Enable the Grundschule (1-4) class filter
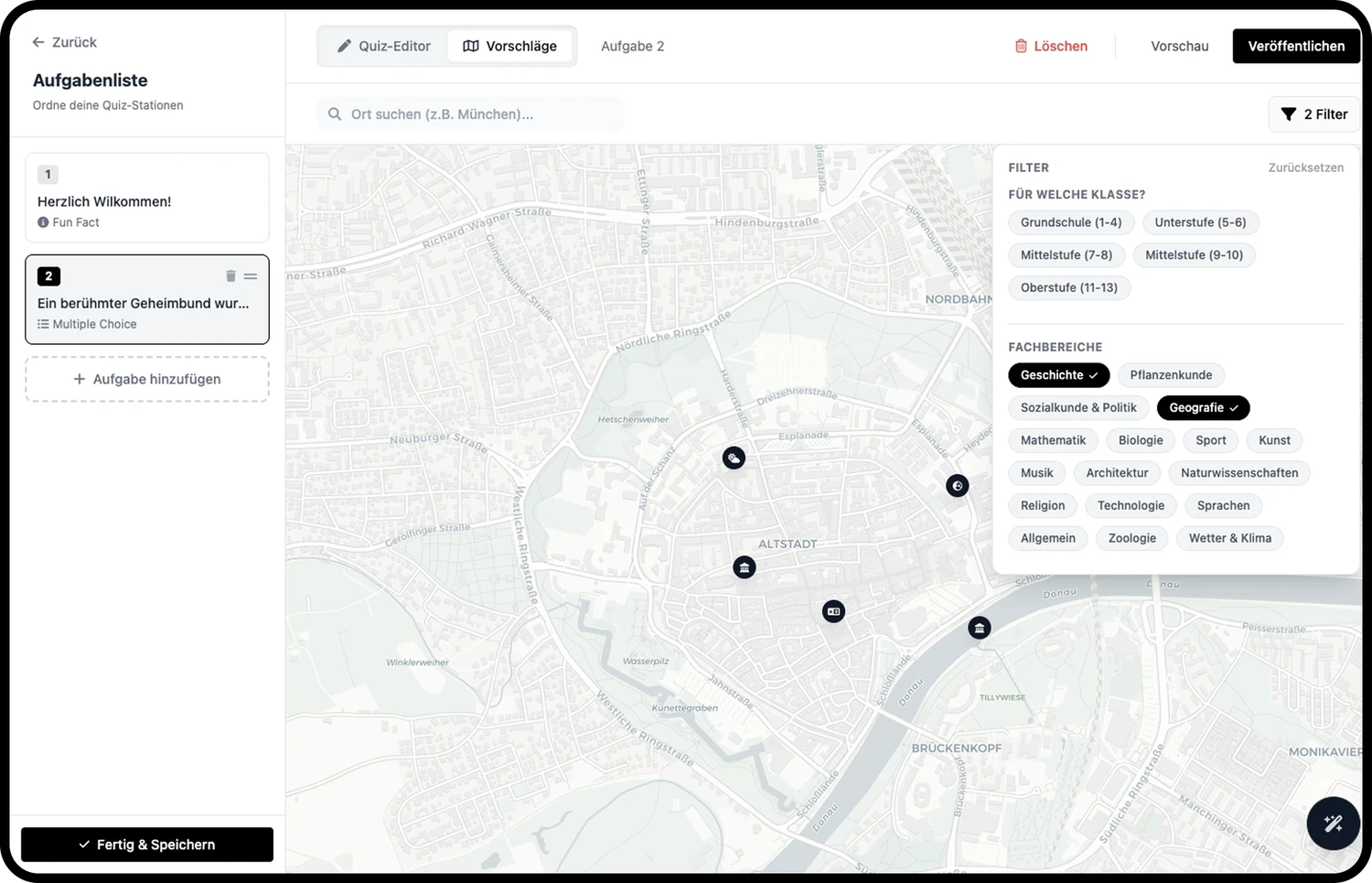The height and width of the screenshot is (883, 1372). [1071, 222]
